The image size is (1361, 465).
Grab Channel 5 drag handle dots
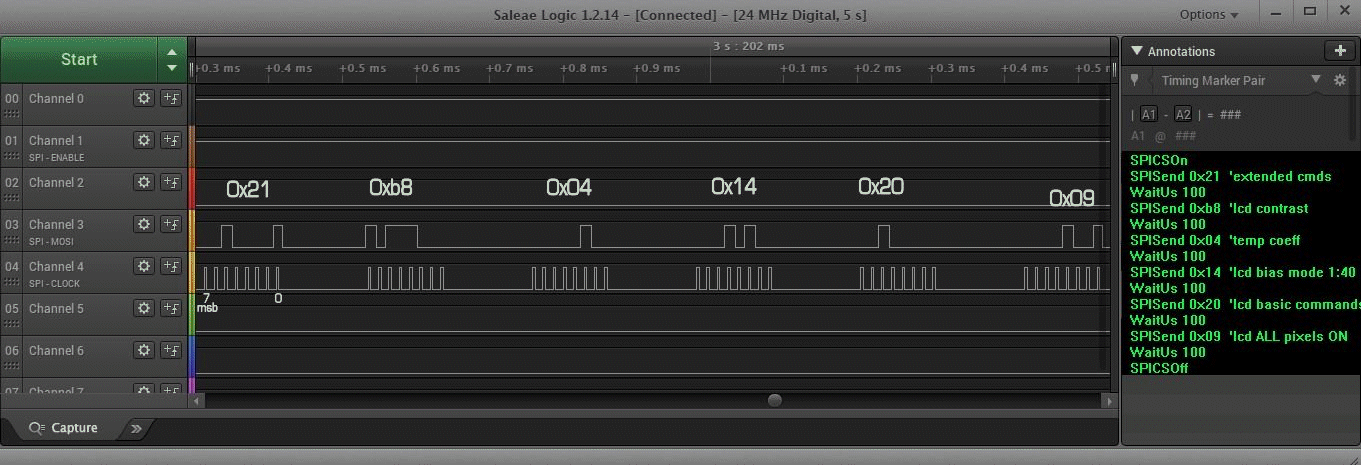pos(12,324)
